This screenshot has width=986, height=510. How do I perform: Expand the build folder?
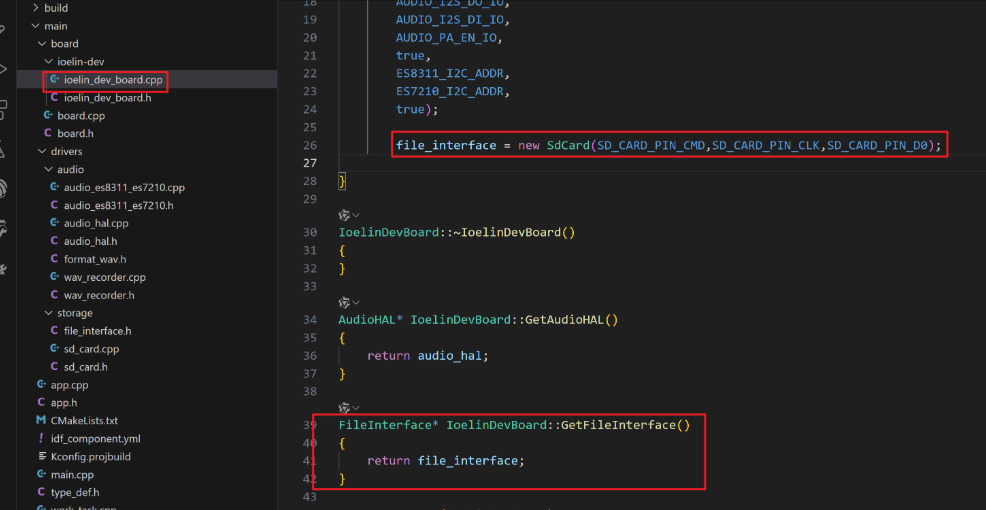(x=35, y=8)
